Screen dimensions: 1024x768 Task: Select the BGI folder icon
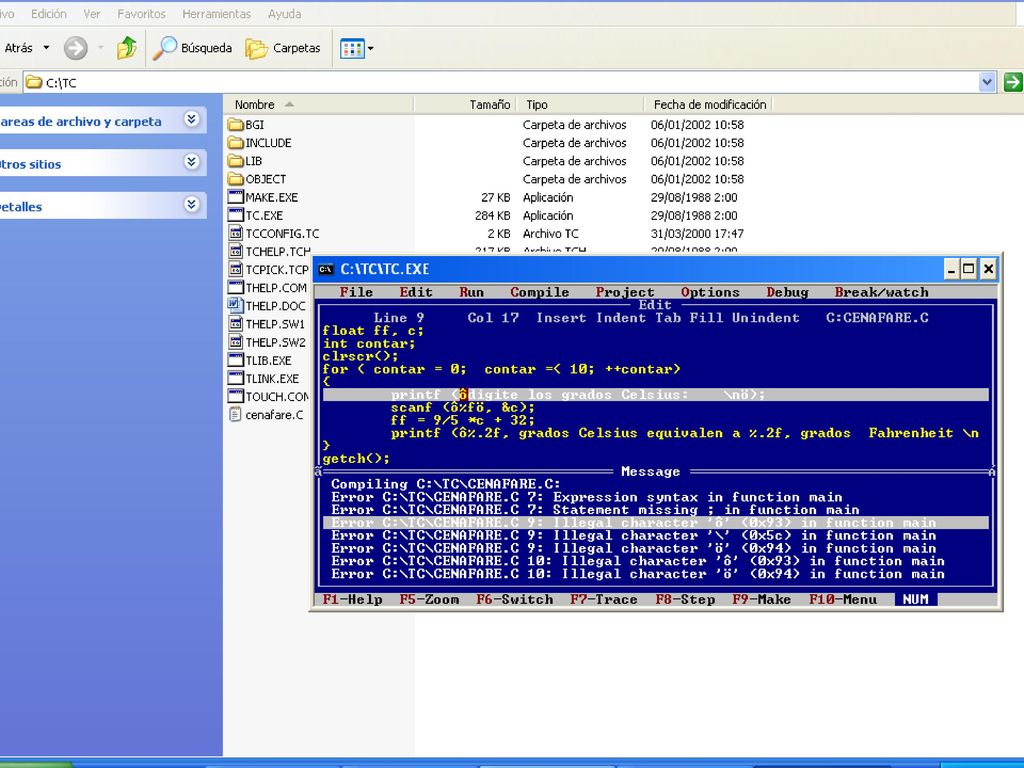(235, 125)
